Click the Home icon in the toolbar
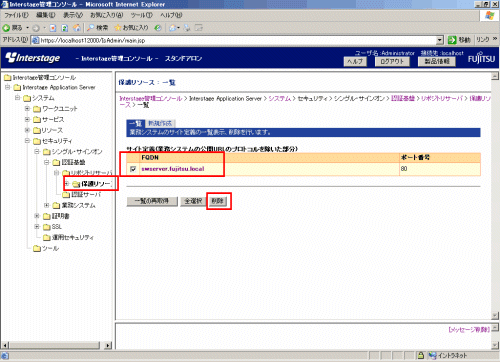 coord(77,28)
